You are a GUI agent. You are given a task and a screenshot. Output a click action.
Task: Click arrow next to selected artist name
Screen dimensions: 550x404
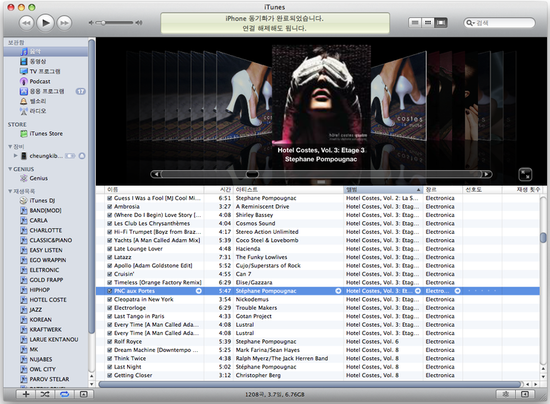tap(338, 291)
